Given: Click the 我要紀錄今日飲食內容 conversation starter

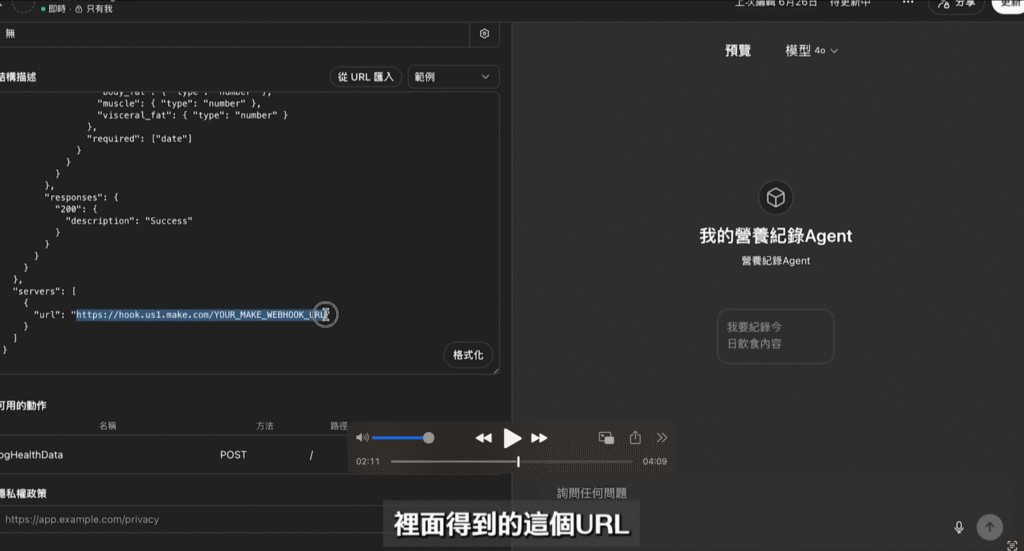Looking at the screenshot, I should click(775, 336).
